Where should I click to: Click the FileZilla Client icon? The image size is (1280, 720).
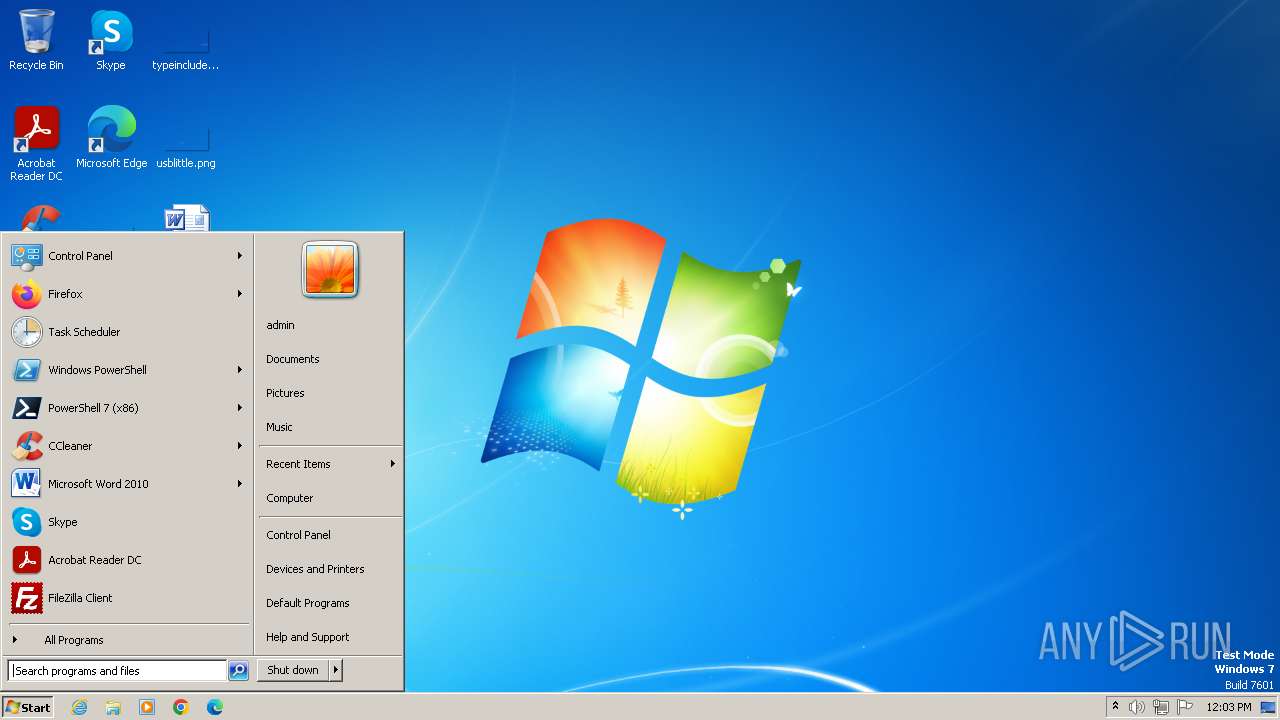(x=26, y=598)
